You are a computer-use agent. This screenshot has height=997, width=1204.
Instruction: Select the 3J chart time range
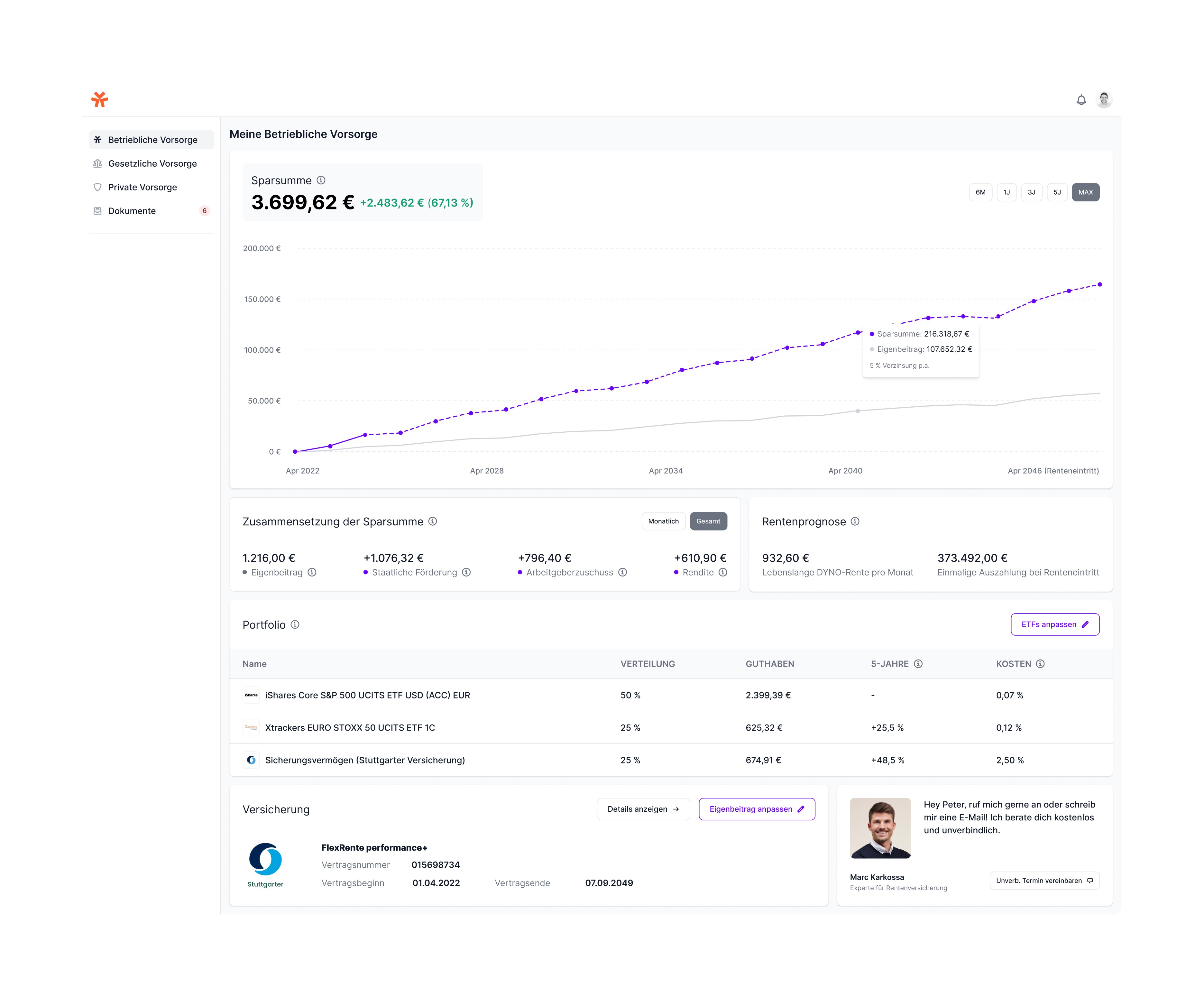coord(1032,192)
